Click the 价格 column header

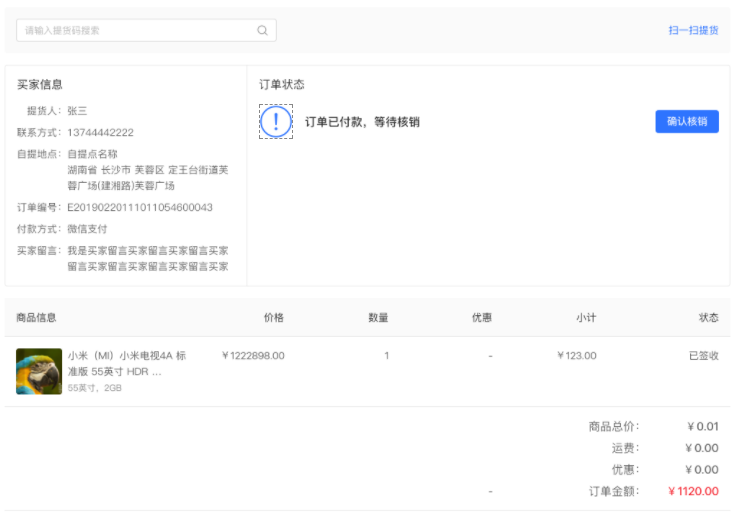[x=273, y=318]
